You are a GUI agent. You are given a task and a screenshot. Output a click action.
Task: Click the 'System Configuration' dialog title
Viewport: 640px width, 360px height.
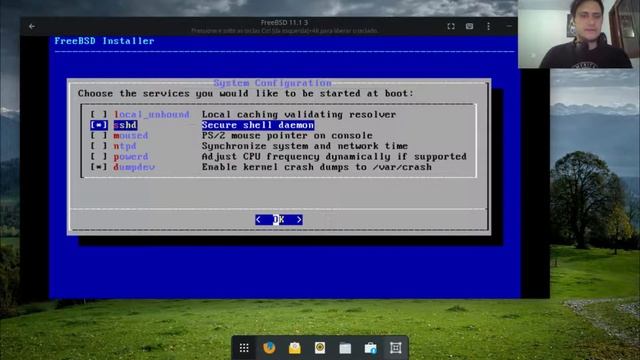point(273,83)
